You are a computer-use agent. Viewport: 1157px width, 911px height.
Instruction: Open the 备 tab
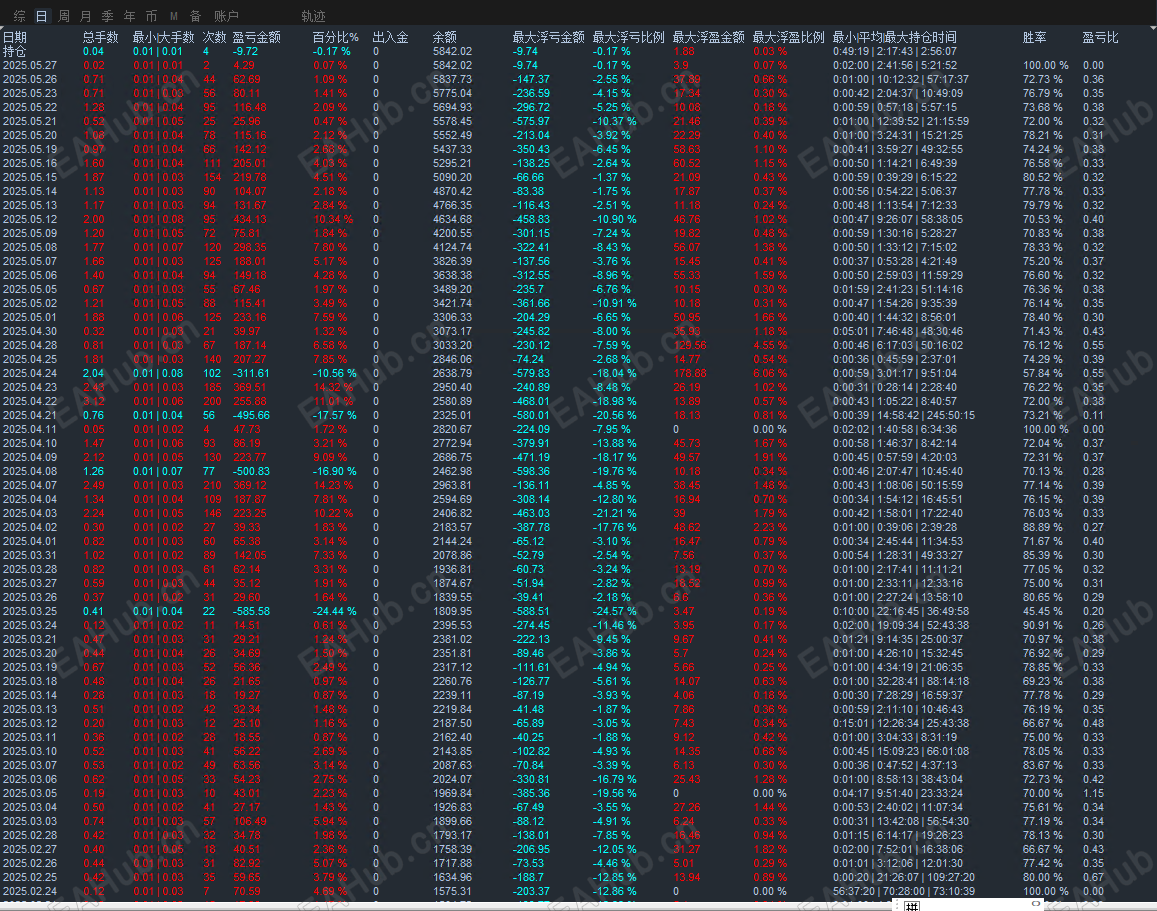click(x=196, y=15)
